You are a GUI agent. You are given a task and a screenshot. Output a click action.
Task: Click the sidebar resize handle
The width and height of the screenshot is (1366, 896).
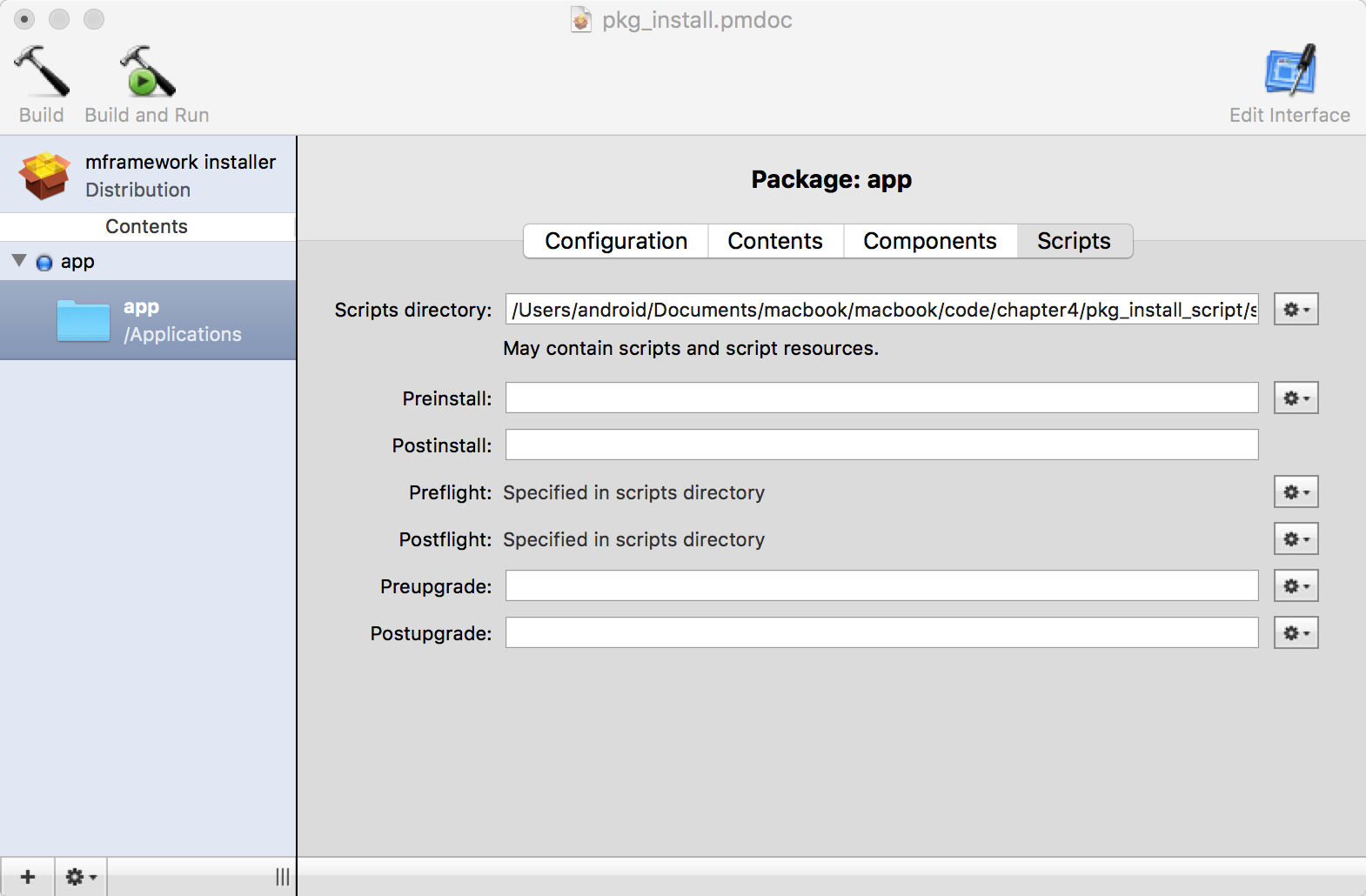pos(283,877)
